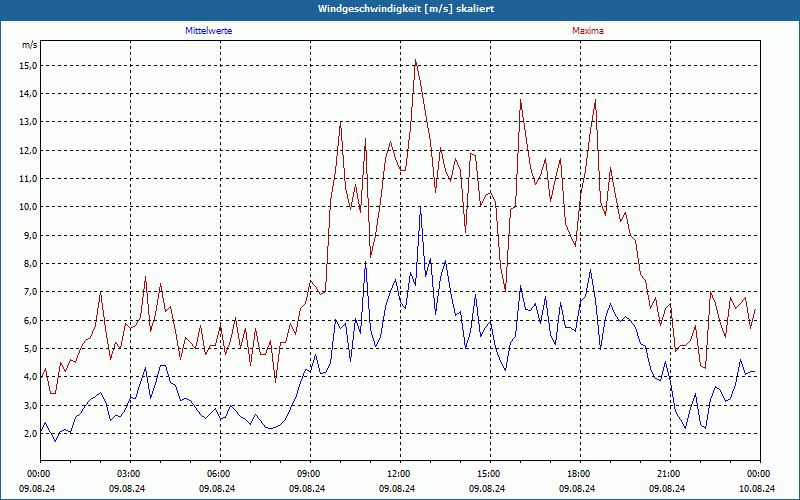Click the '12,0' y-axis value
The image size is (800, 500).
28,150
